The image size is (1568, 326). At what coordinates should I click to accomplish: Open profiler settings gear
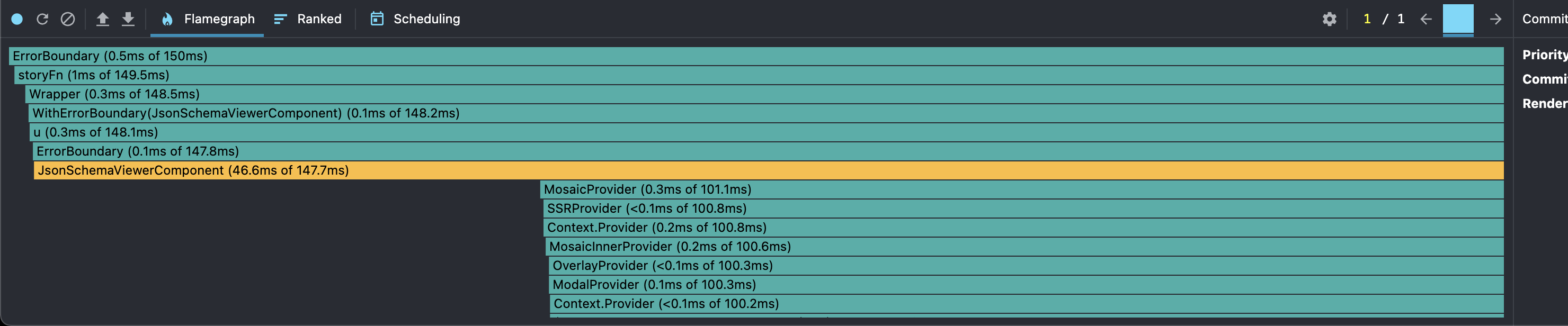pos(1330,19)
